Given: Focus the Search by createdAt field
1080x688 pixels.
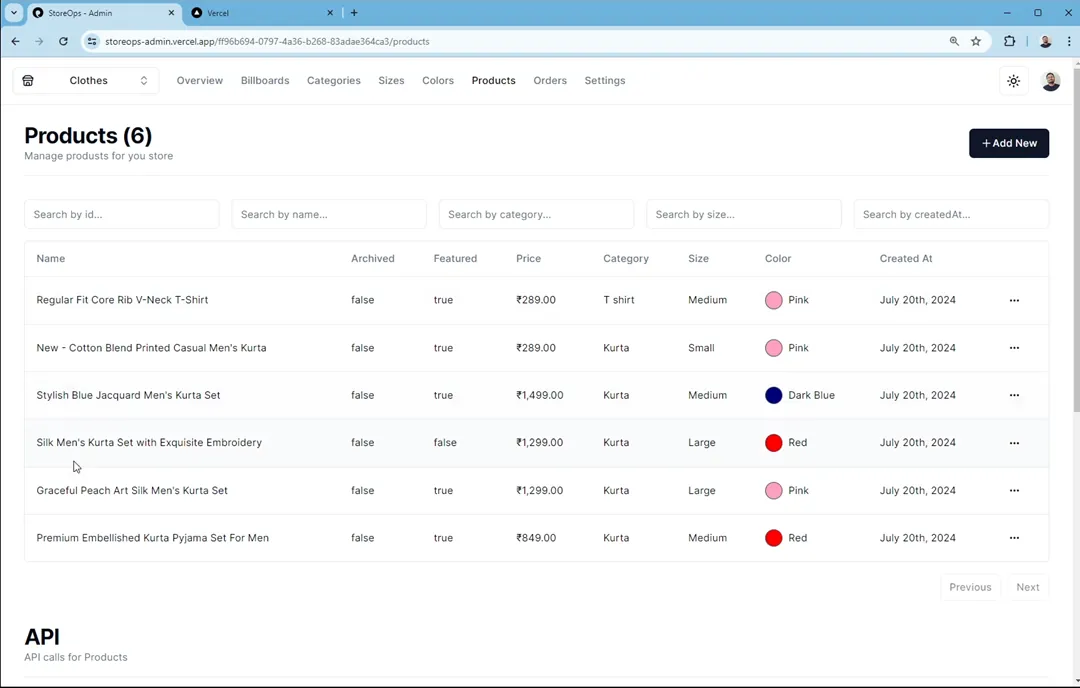Looking at the screenshot, I should tap(951, 214).
